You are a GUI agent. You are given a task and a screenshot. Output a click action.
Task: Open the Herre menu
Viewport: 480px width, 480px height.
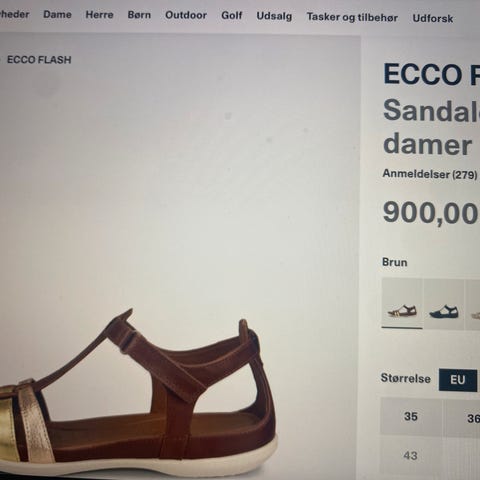[x=99, y=15]
